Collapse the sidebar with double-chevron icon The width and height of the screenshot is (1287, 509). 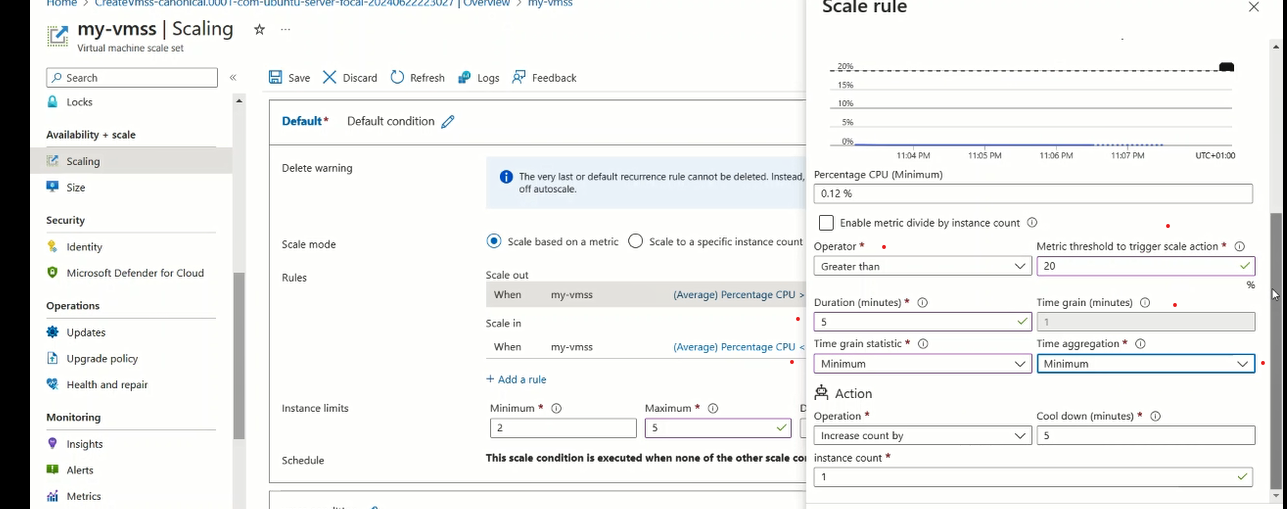pos(233,78)
